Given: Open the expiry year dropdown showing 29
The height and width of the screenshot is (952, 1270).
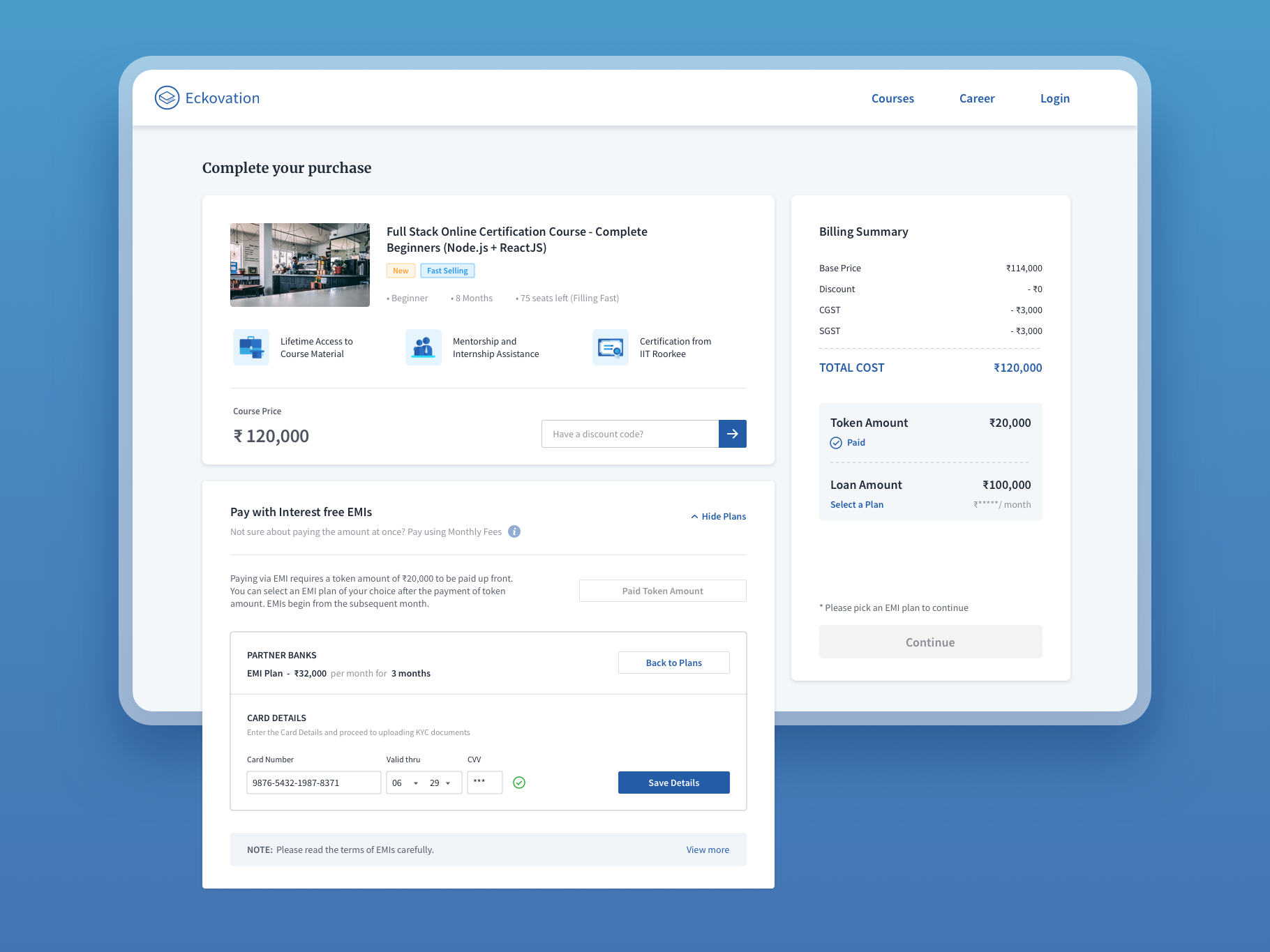Looking at the screenshot, I should click(x=442, y=783).
